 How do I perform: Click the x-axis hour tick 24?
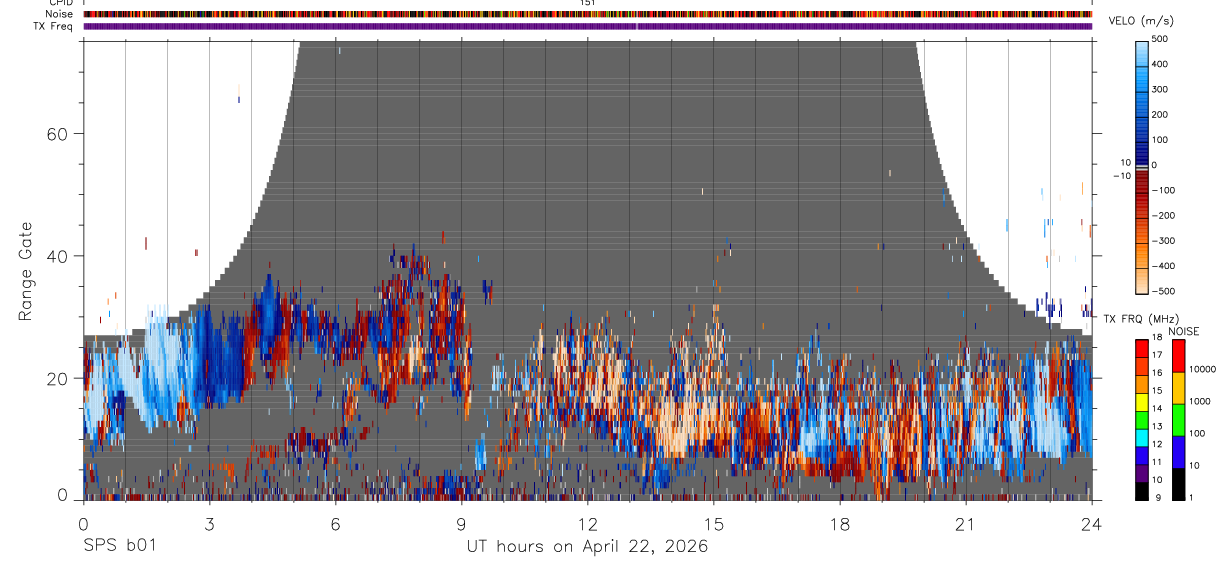1092,523
